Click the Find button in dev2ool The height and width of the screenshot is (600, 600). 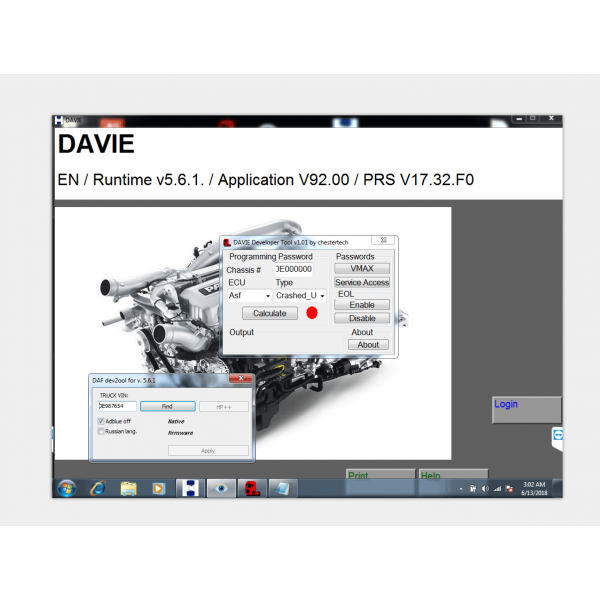pos(168,406)
